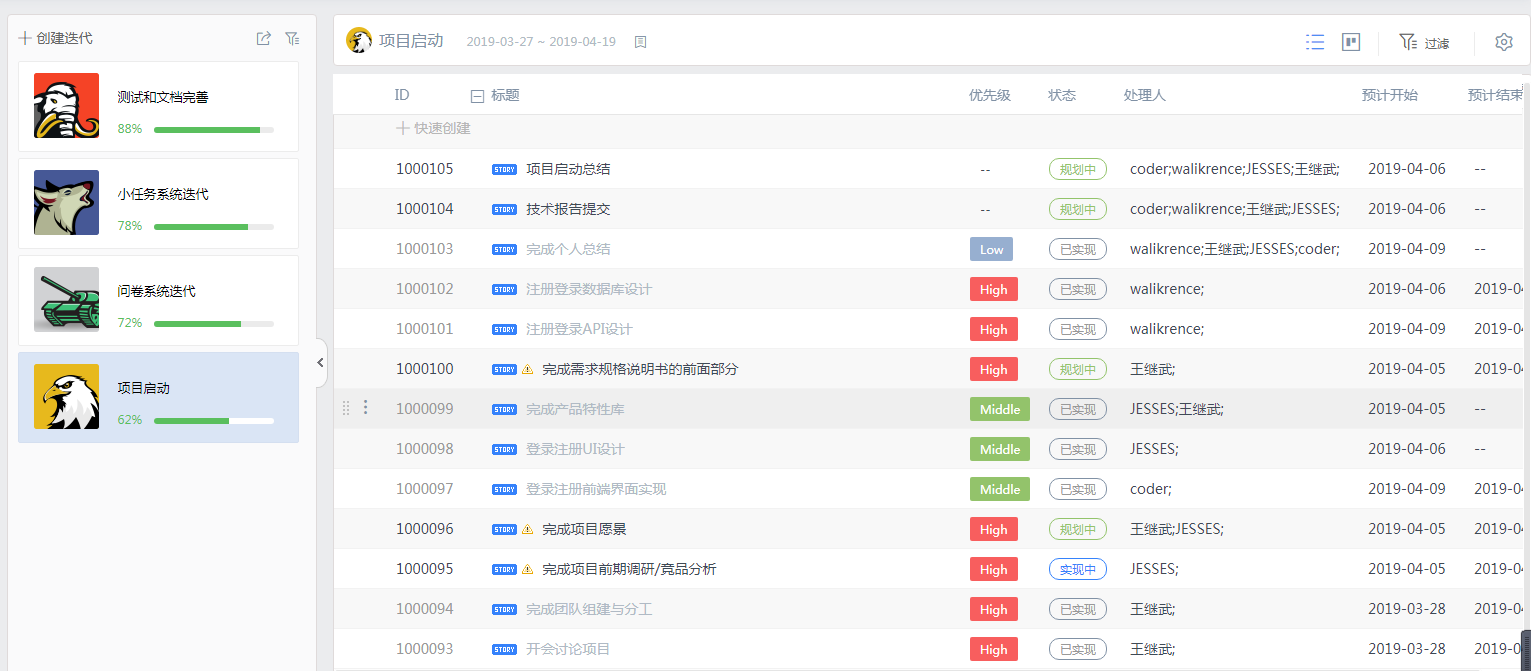Switch to list view icon
The width and height of the screenshot is (1531, 671).
click(x=1315, y=42)
